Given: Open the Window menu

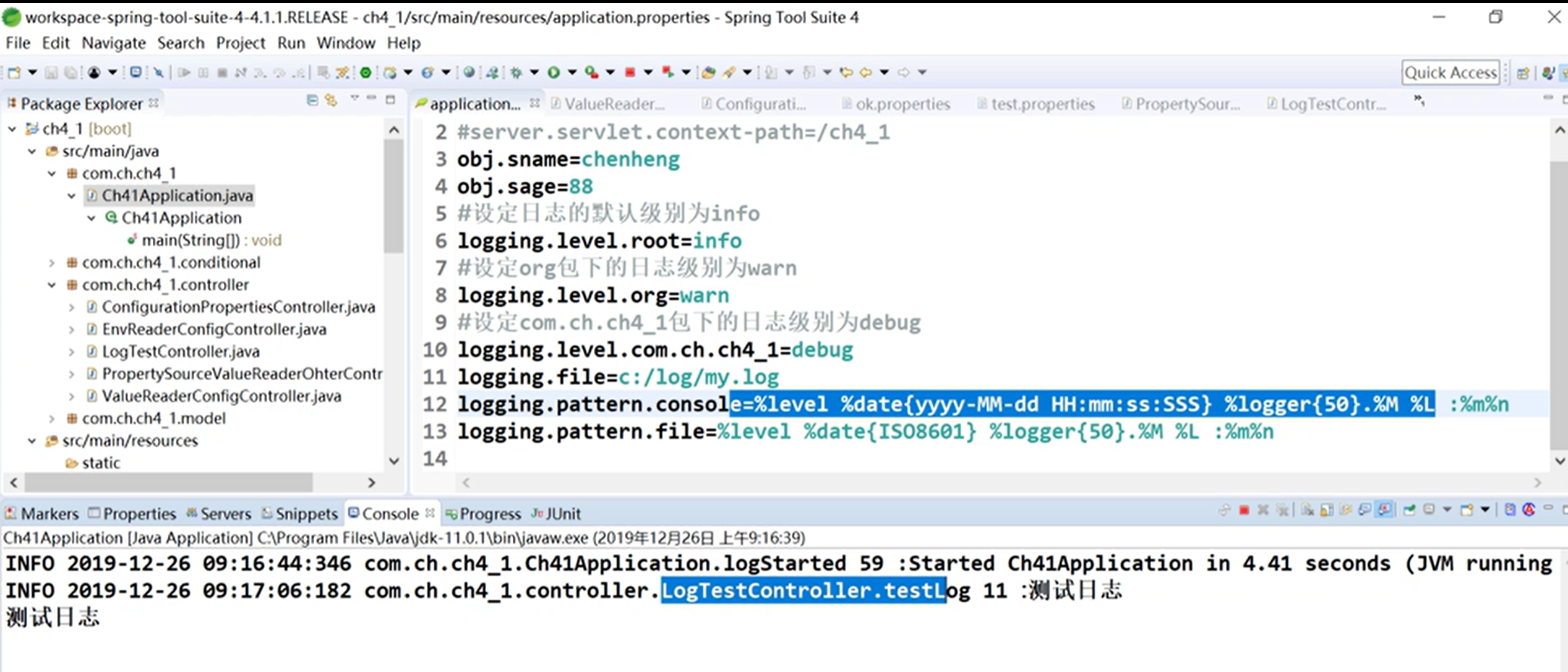Looking at the screenshot, I should click(346, 43).
